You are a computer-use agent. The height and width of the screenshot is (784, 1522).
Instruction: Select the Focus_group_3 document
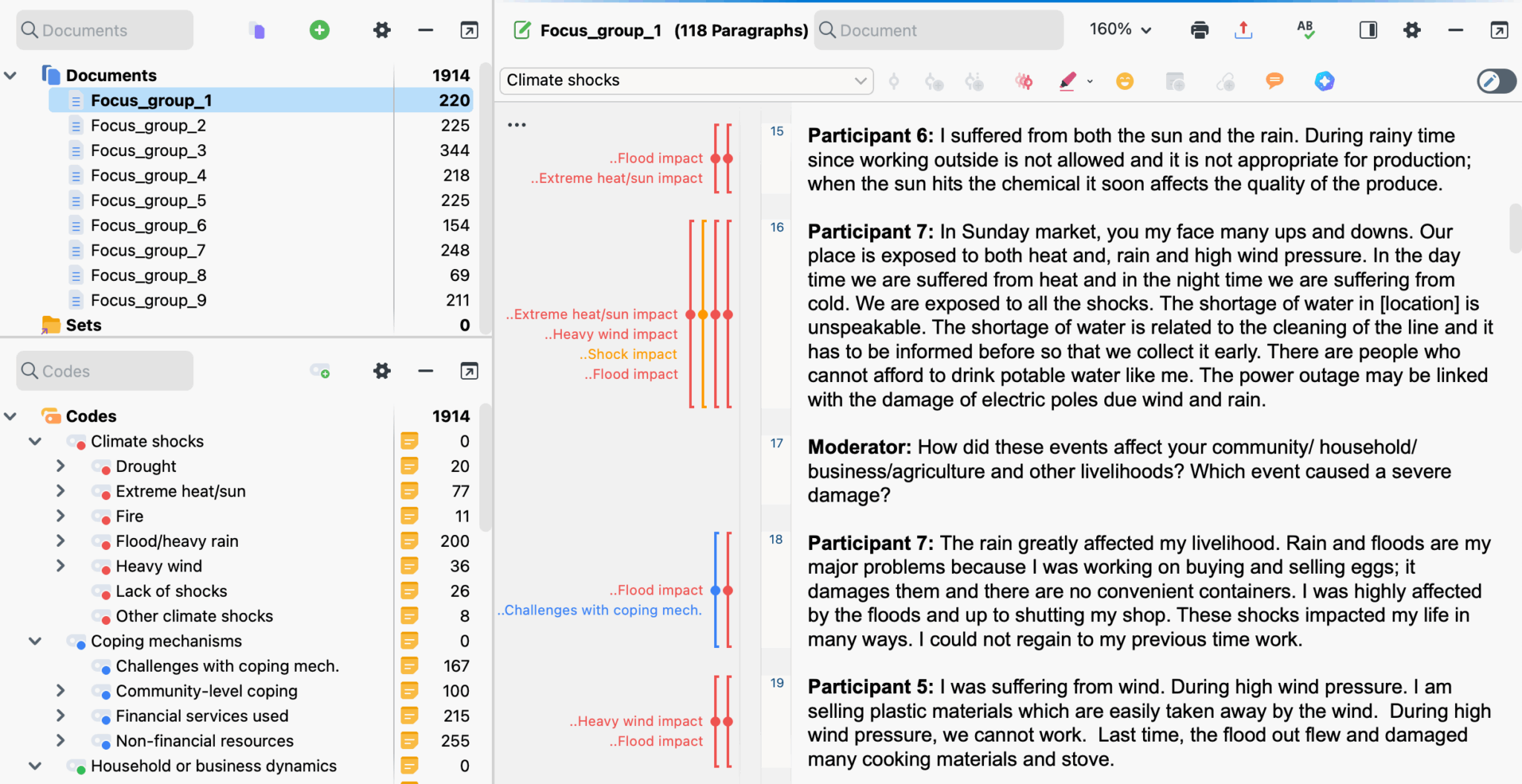point(148,150)
